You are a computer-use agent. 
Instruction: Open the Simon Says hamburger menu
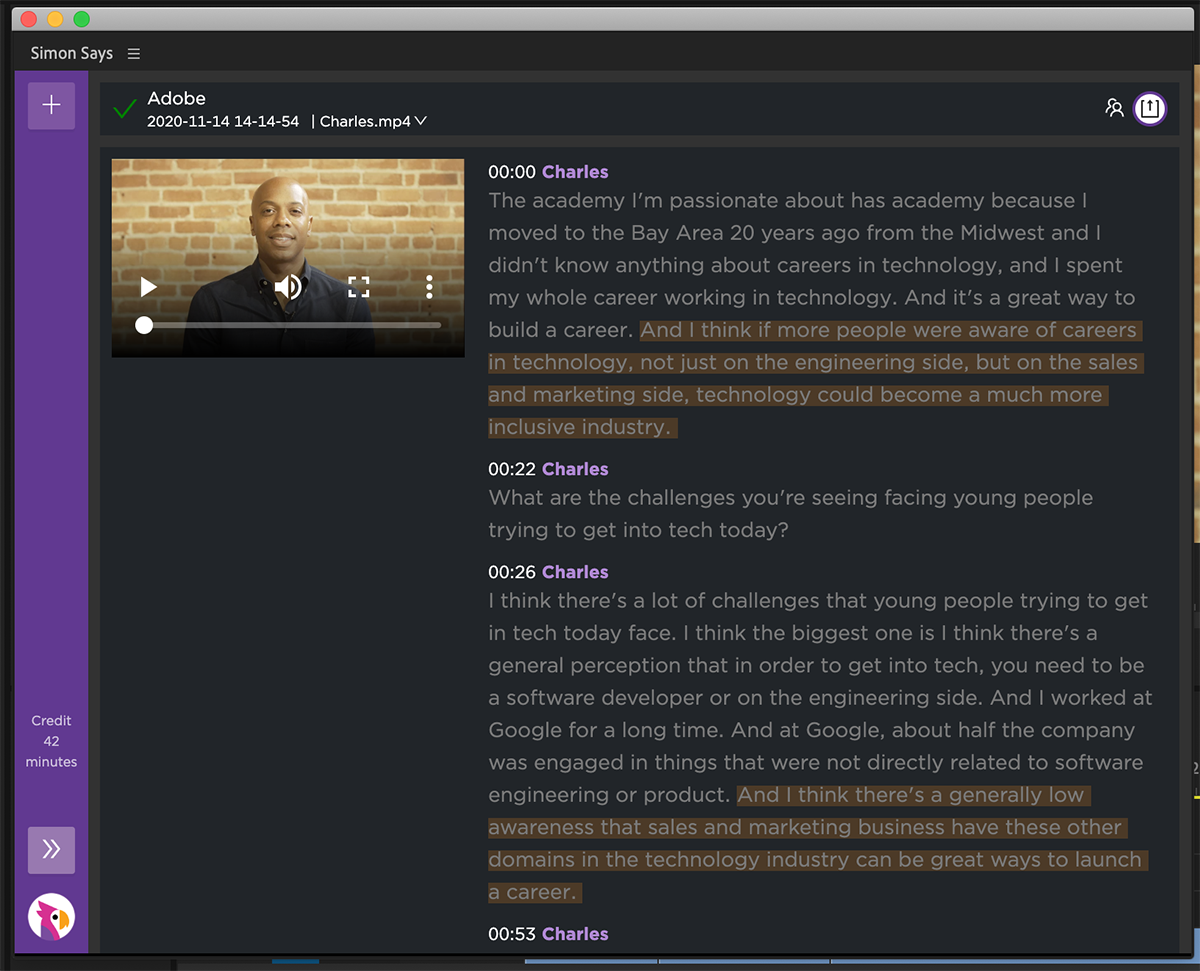(x=134, y=53)
